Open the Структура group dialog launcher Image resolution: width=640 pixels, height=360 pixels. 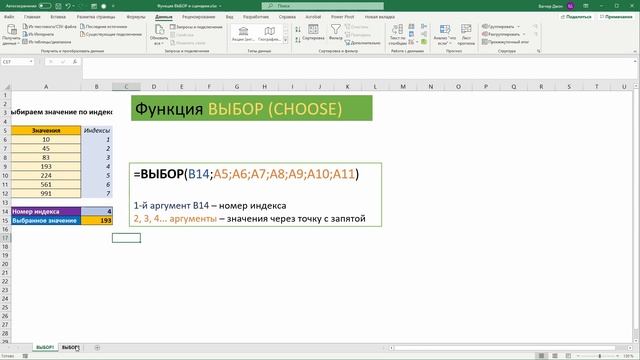[x=538, y=51]
